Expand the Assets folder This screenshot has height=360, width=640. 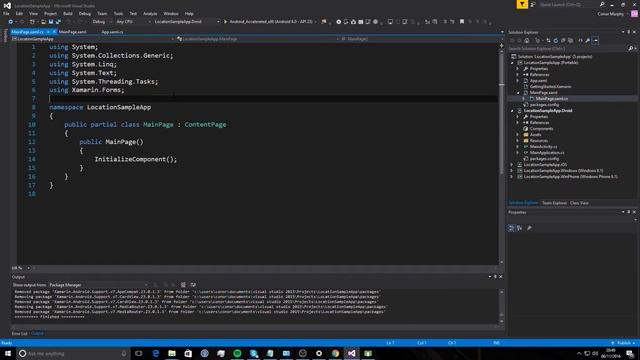tap(518, 135)
